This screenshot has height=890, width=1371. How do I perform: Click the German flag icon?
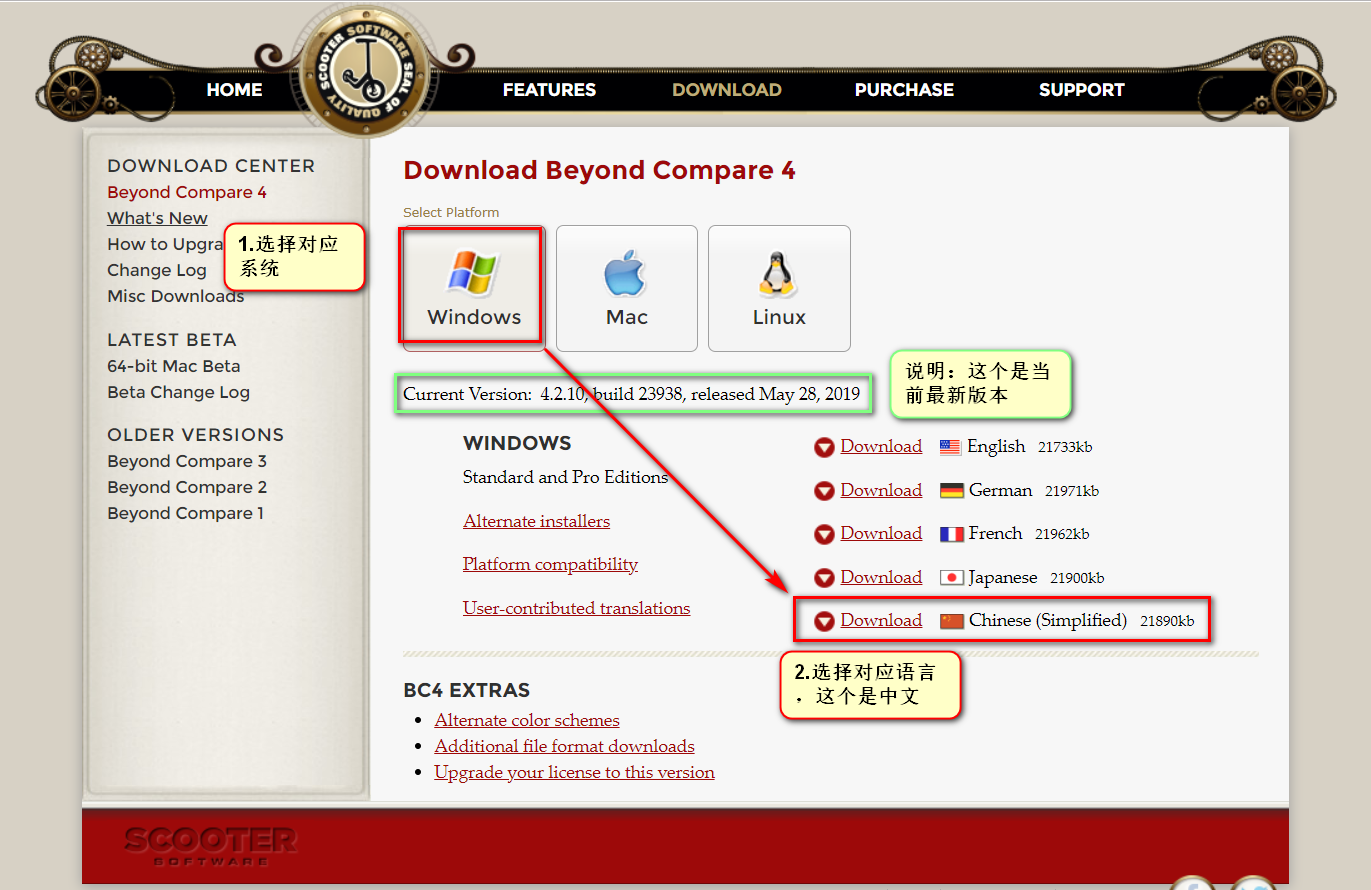(x=952, y=491)
